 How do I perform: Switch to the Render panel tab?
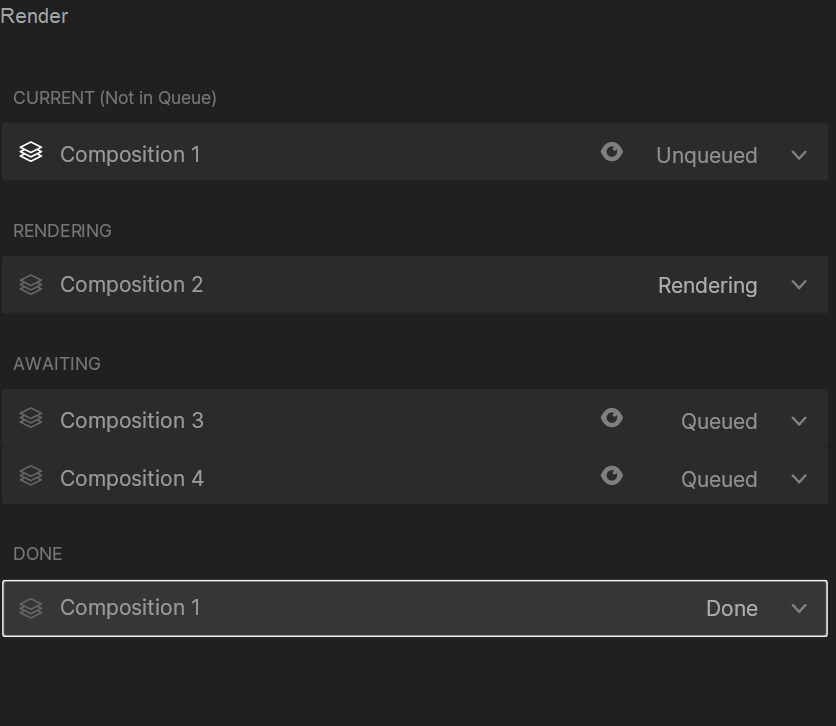point(35,17)
